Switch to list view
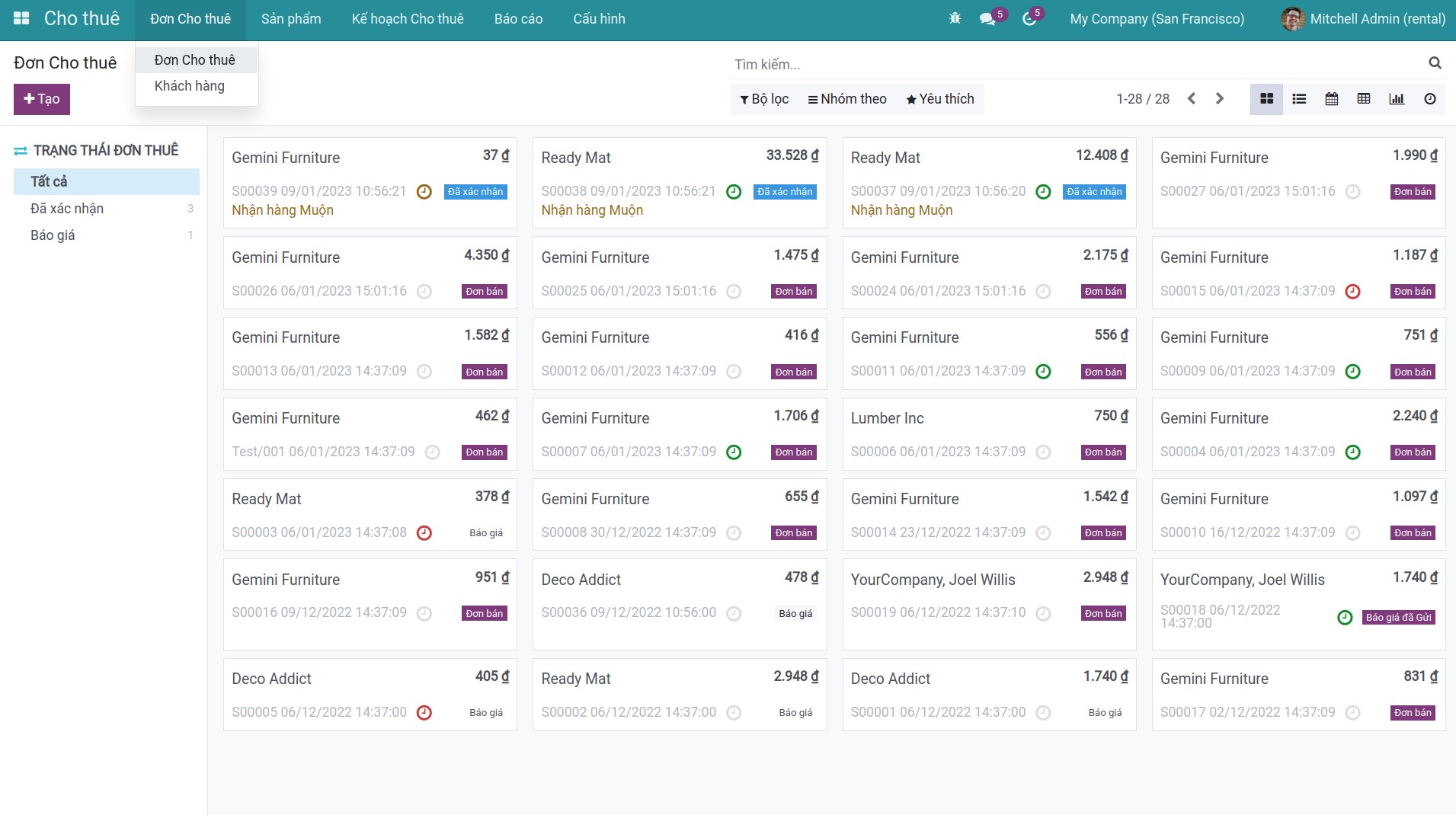Screen dimensions: 1456x815 (1299, 99)
